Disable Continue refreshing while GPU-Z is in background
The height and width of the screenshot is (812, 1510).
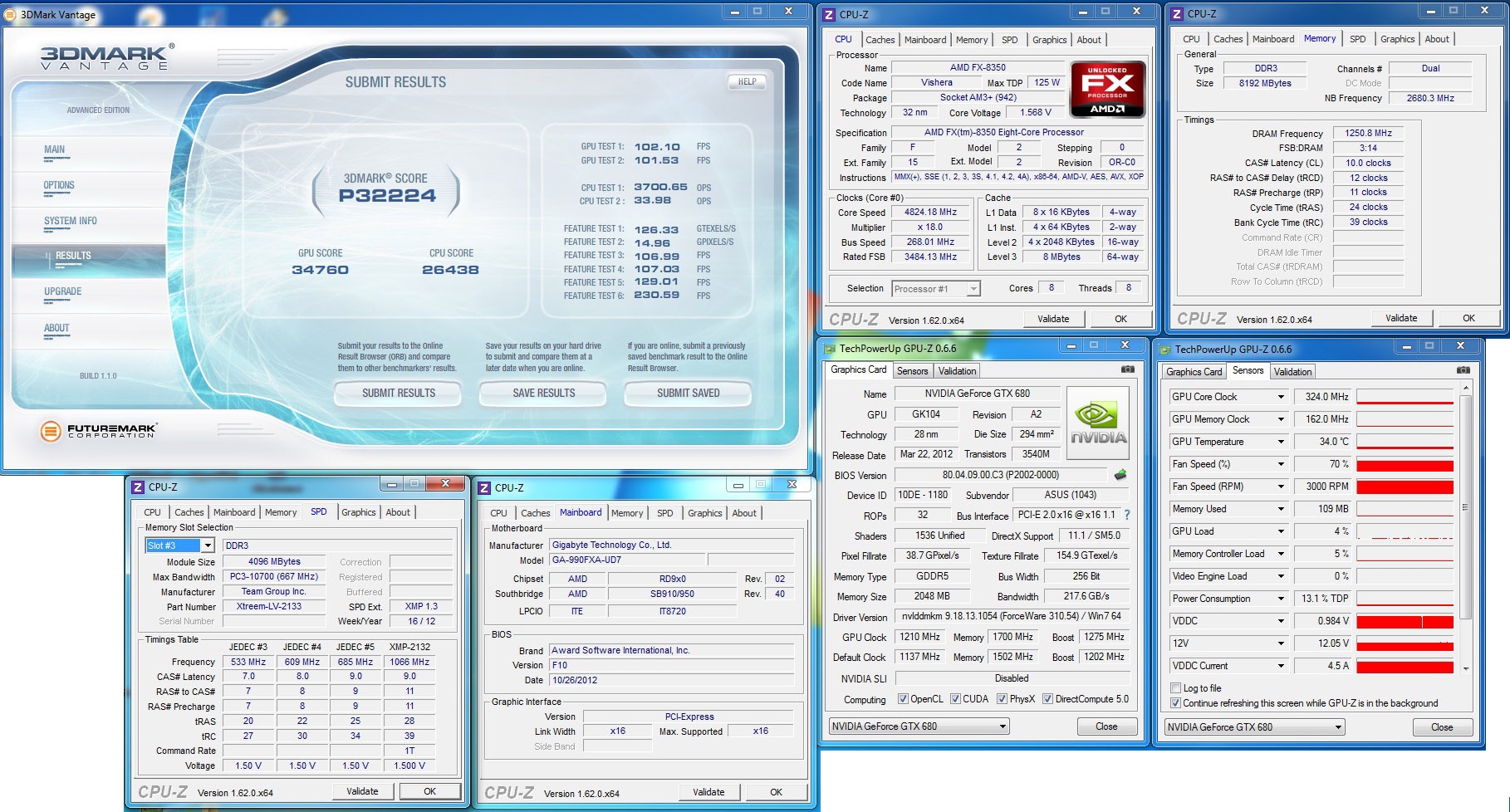pos(1175,703)
